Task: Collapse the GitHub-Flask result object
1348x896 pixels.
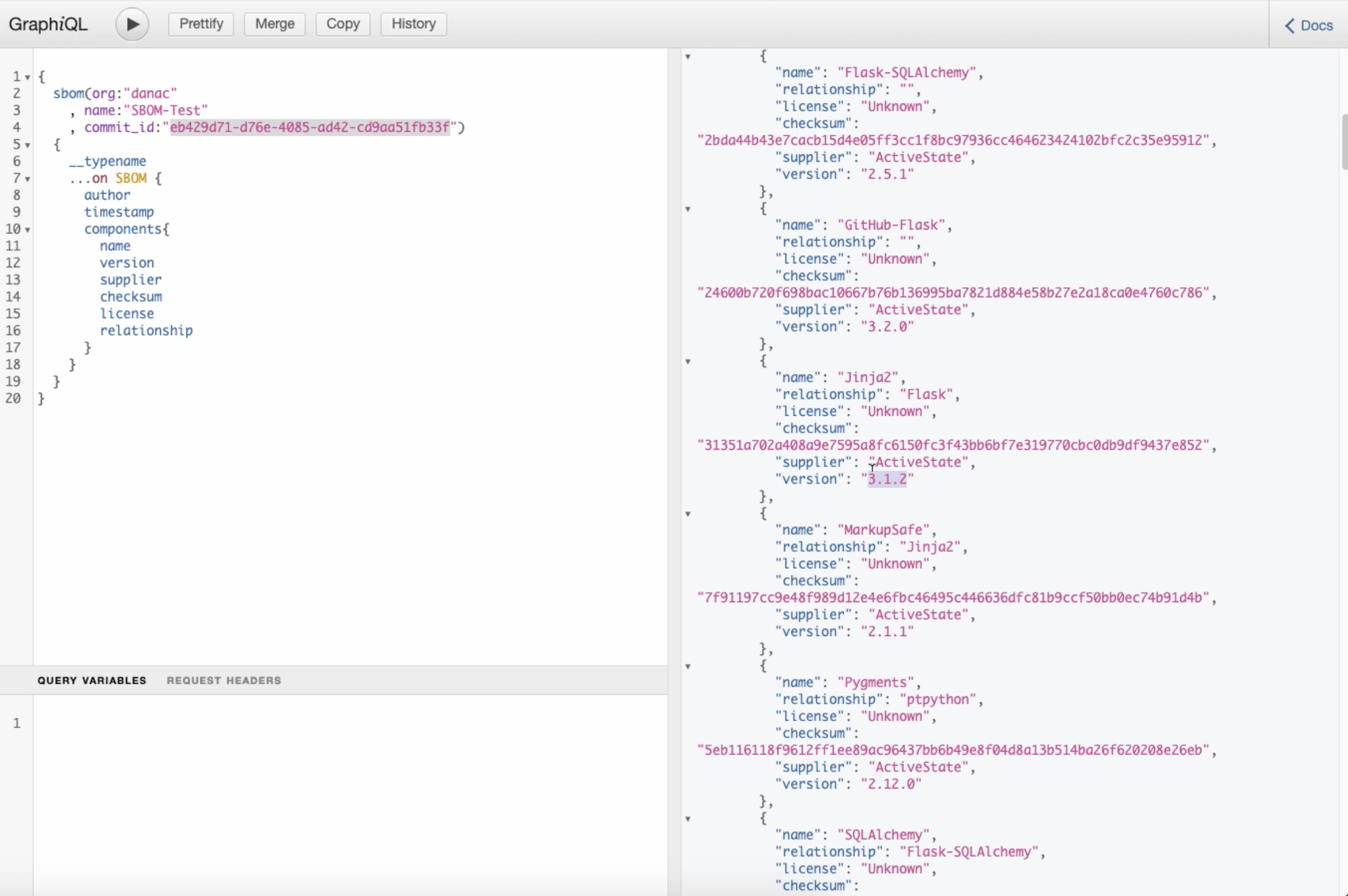Action: pyautogui.click(x=688, y=209)
